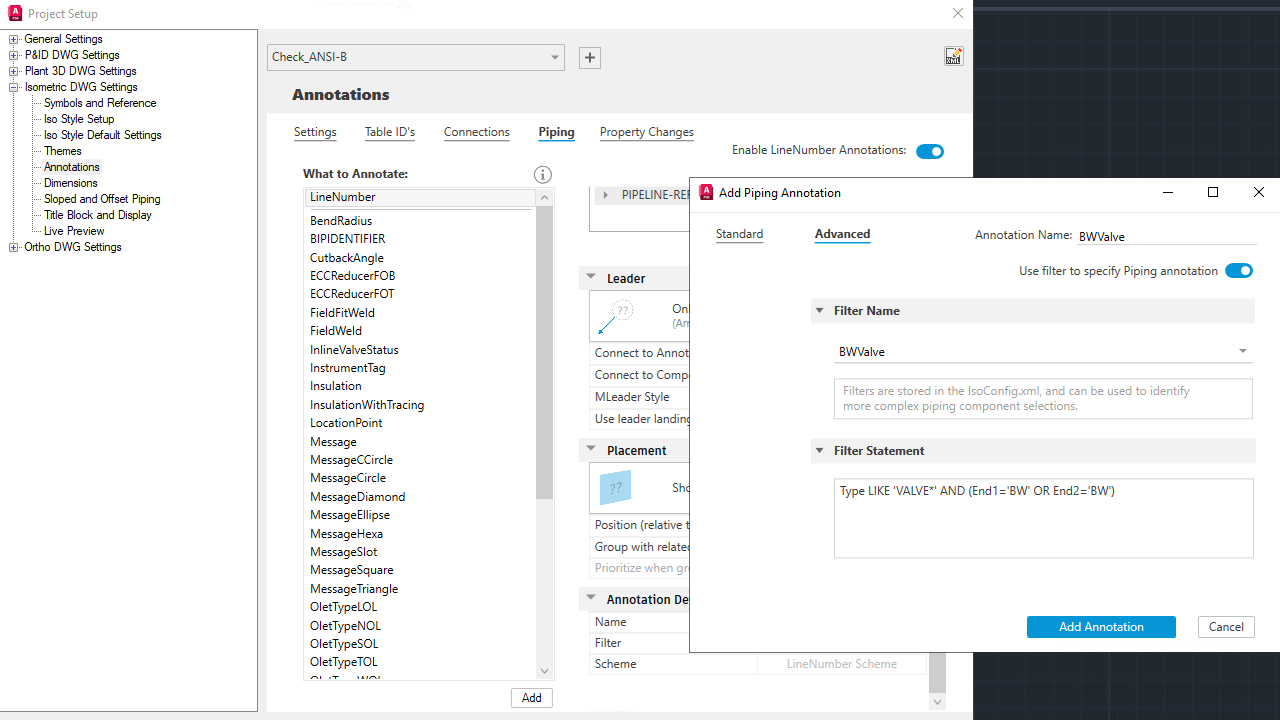Select the Advanced tab in annotation dialog

(x=842, y=234)
